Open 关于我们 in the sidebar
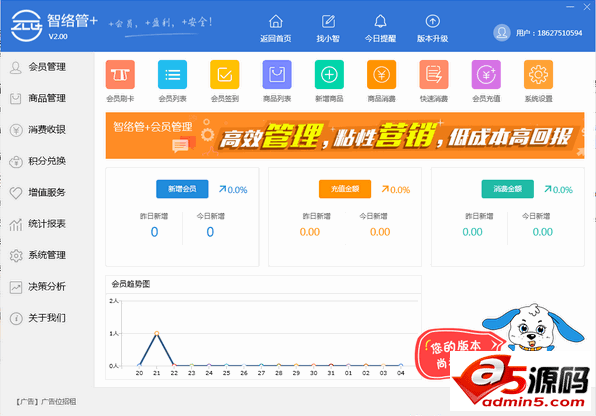This screenshot has width=596, height=416. coord(47,318)
